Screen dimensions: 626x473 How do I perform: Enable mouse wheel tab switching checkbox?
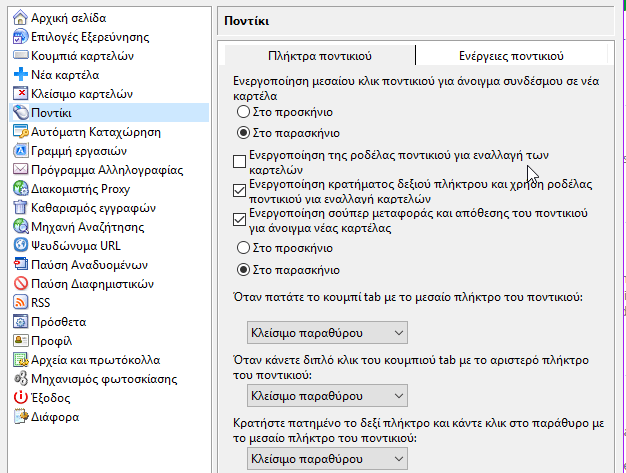239,161
